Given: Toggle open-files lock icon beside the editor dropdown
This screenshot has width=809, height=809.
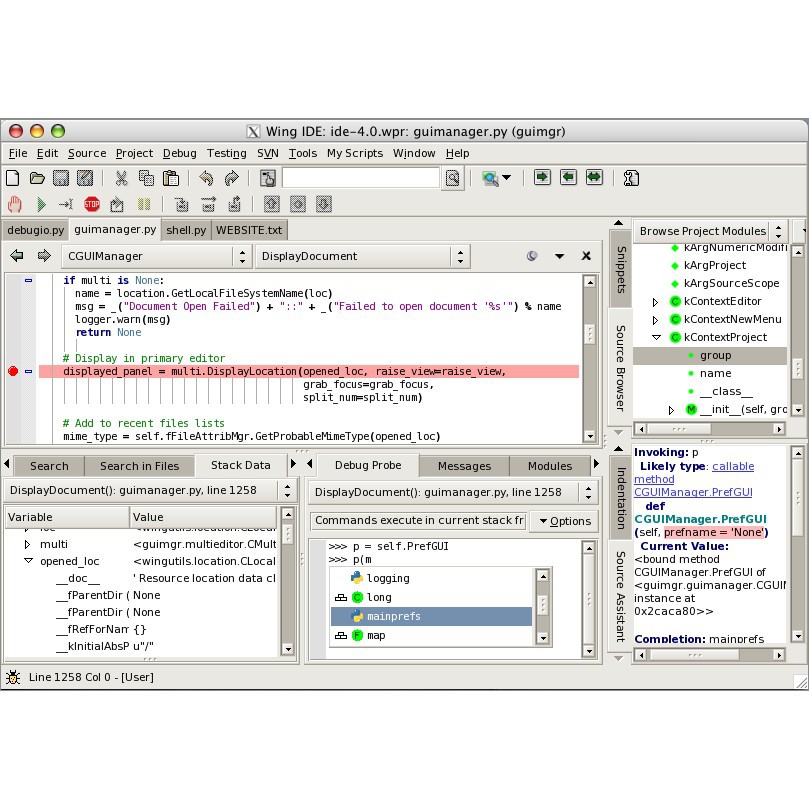Looking at the screenshot, I should click(530, 256).
